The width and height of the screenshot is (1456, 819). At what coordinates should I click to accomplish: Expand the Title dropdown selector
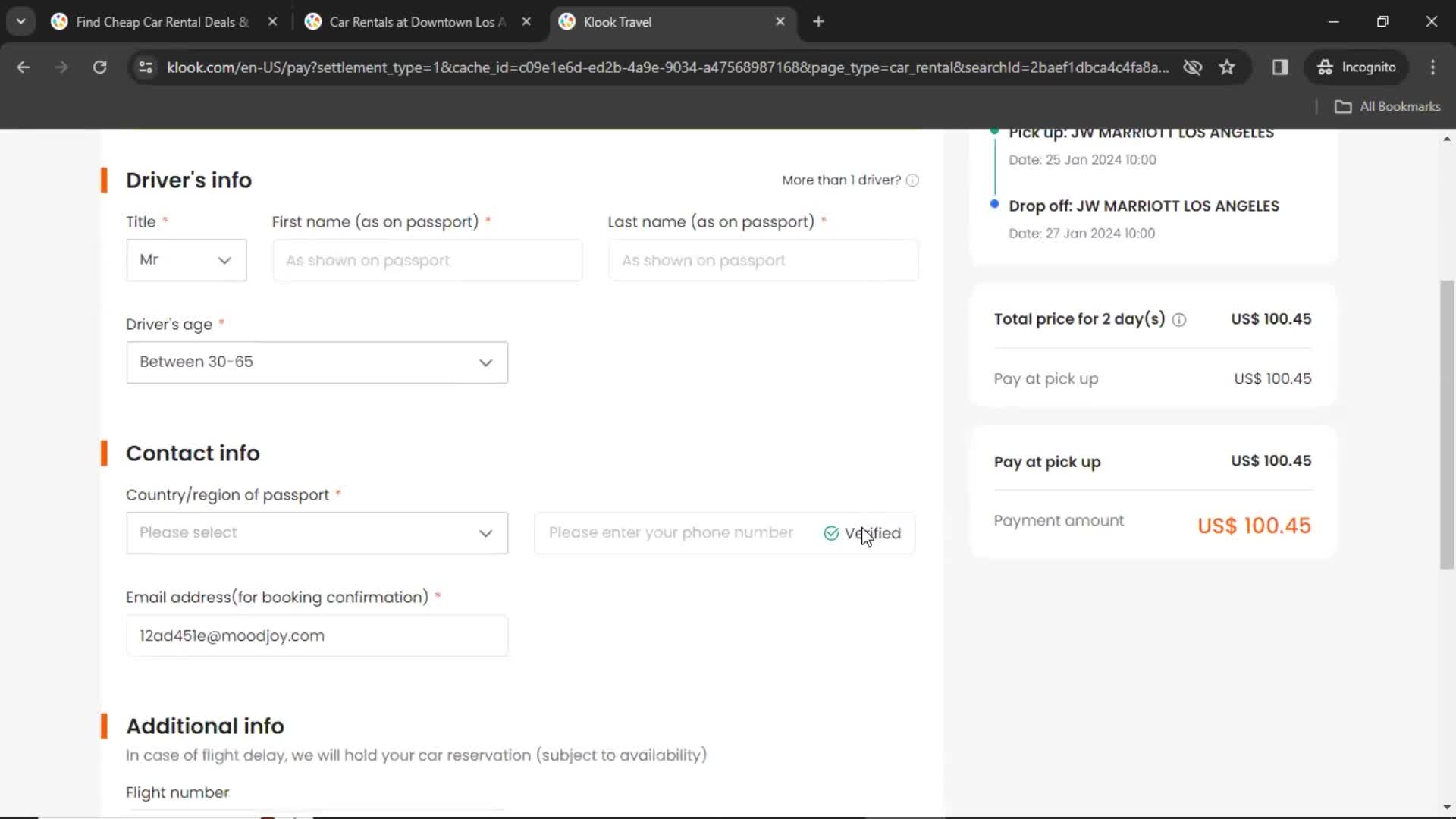tap(186, 259)
